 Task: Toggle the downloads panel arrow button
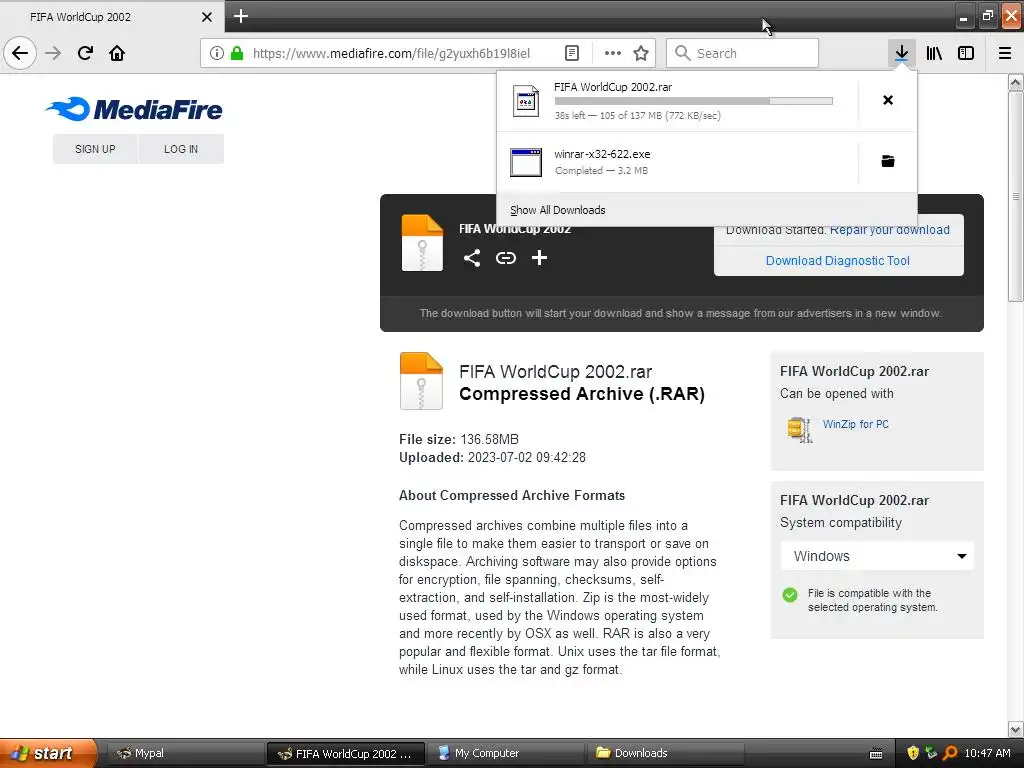click(901, 53)
